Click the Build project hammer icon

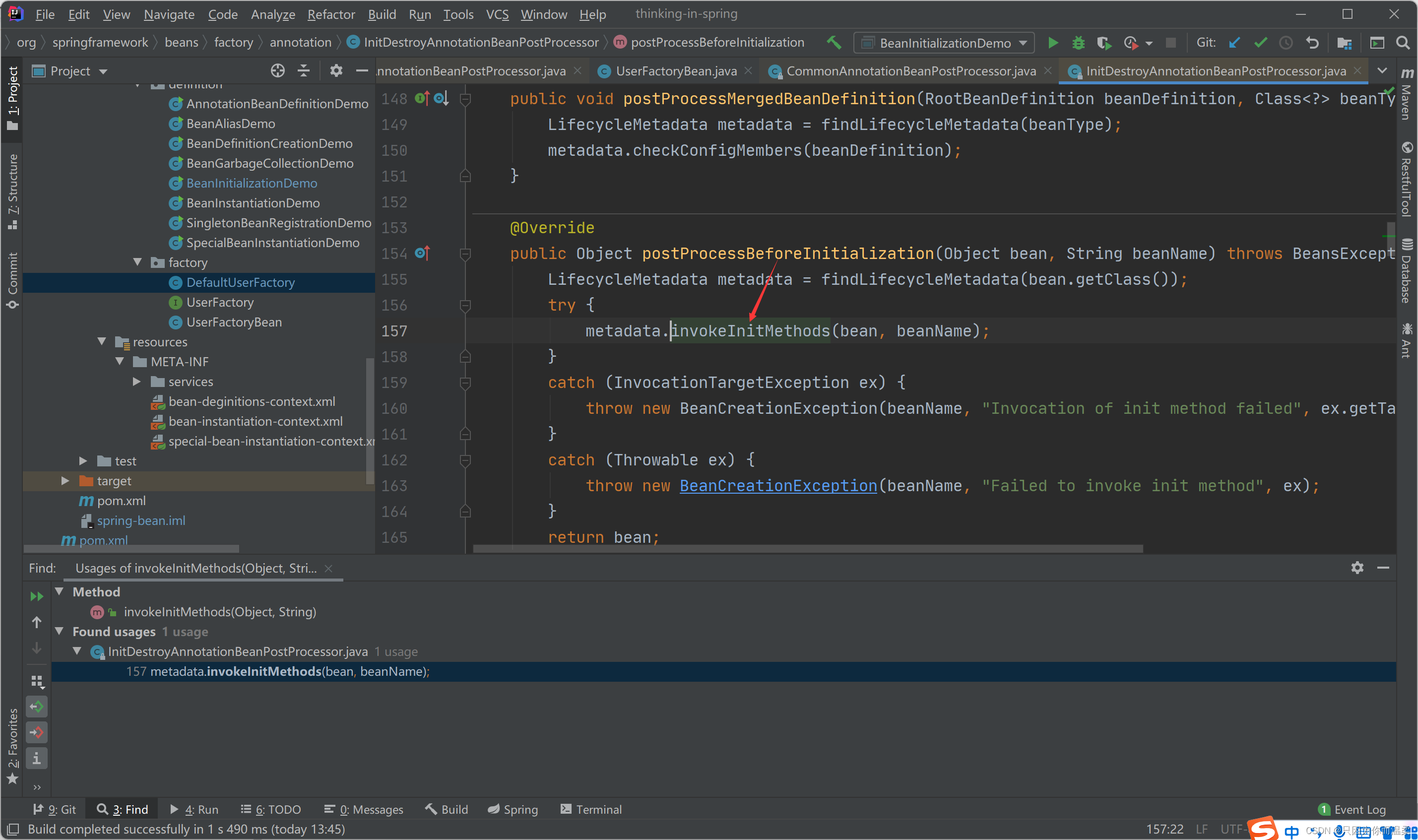point(834,43)
